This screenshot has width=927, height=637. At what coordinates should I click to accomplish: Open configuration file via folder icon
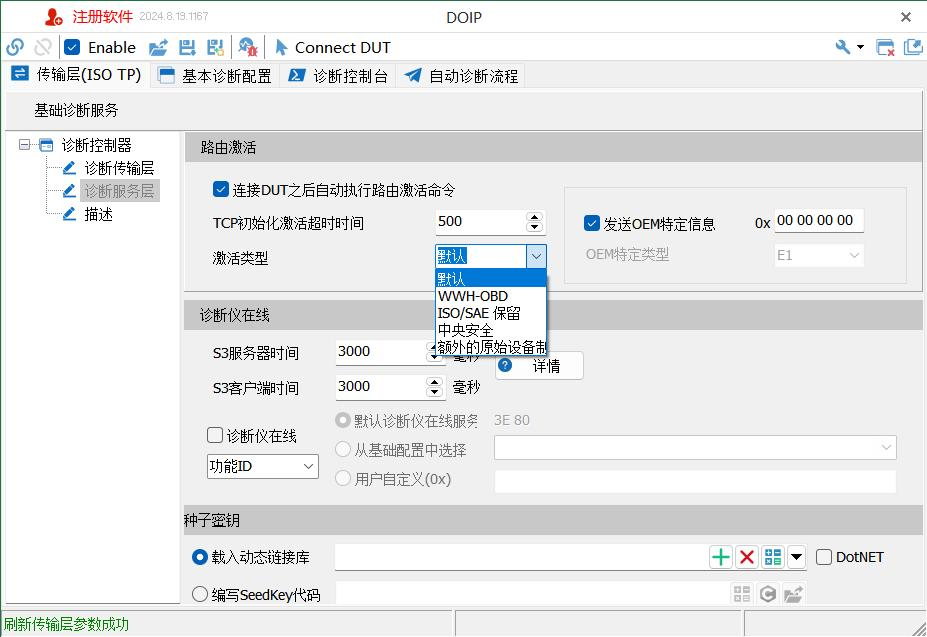(158, 47)
